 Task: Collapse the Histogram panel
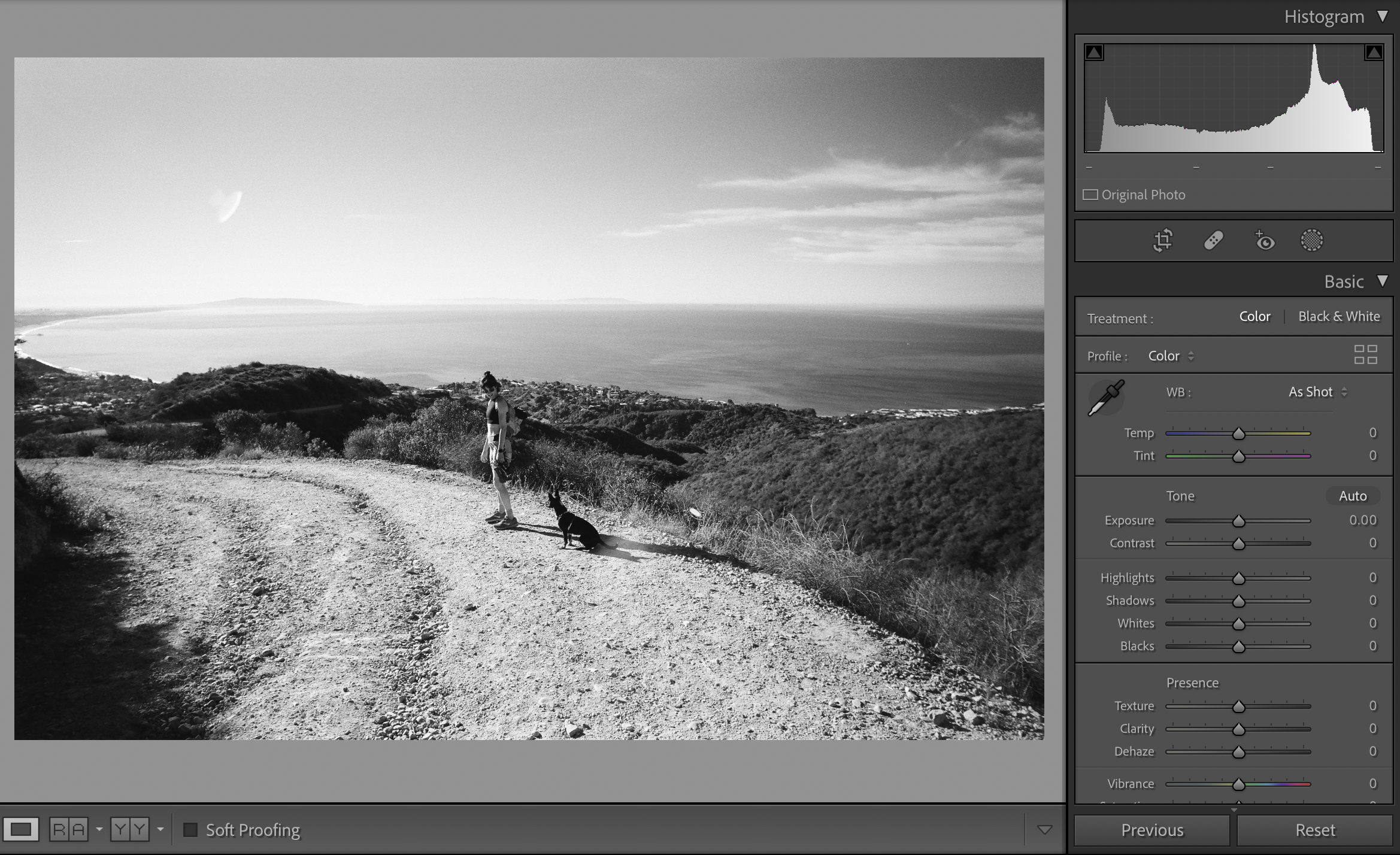(1383, 16)
